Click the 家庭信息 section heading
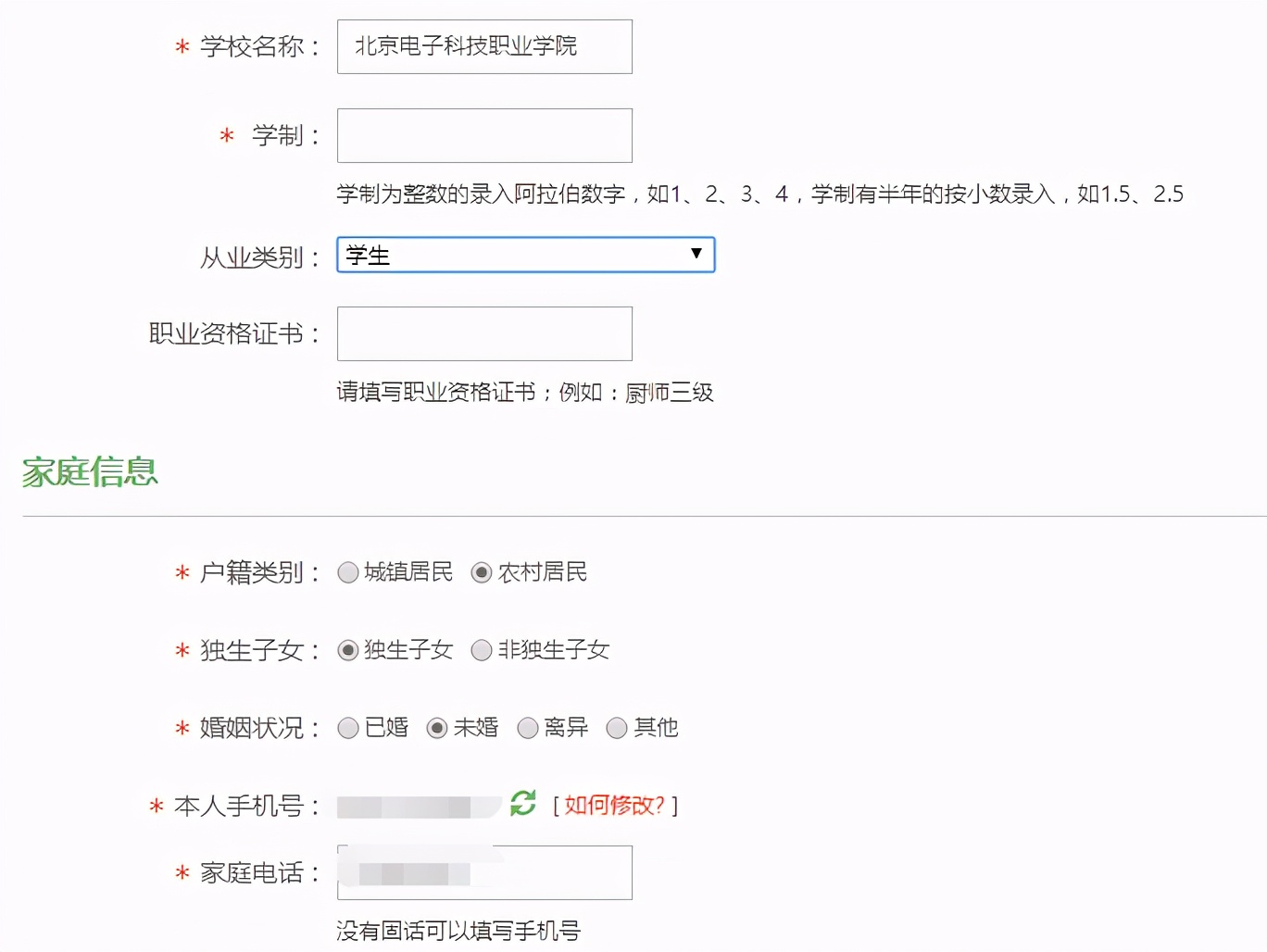 [x=89, y=472]
